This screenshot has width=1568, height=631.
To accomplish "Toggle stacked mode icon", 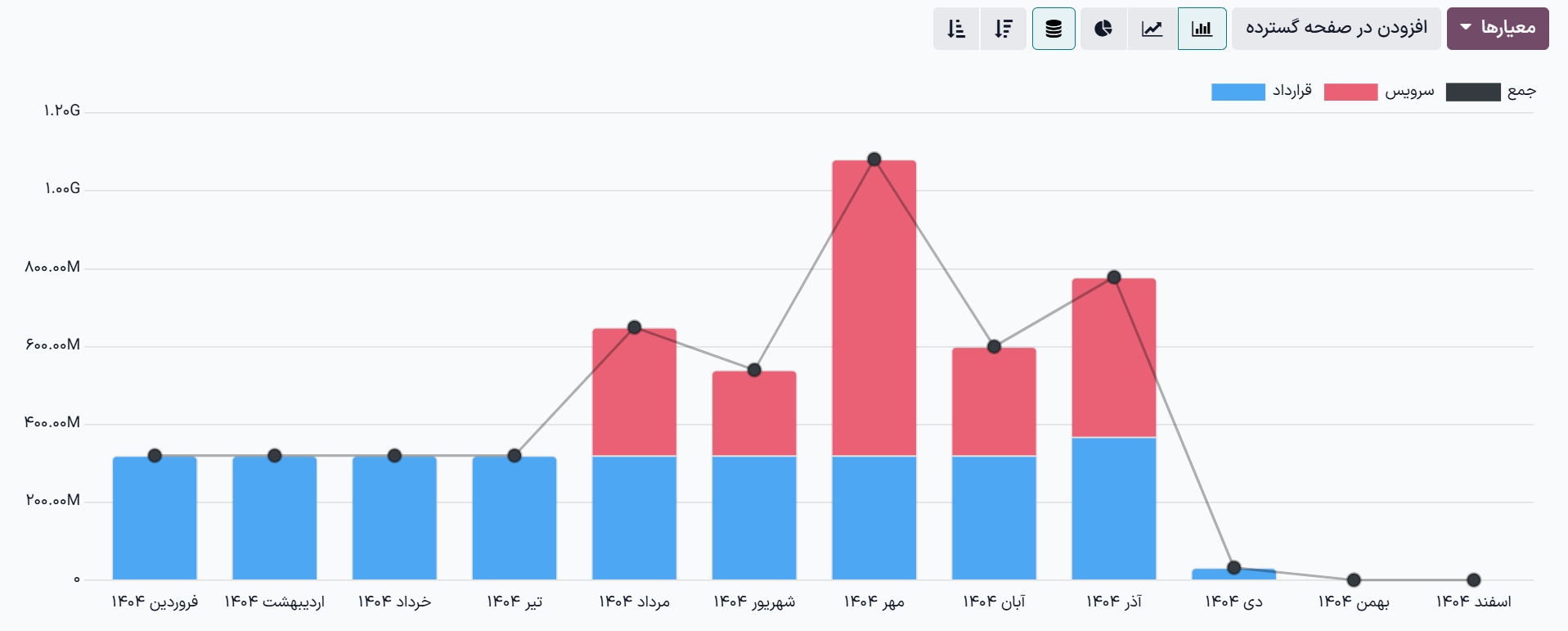I will [1054, 29].
